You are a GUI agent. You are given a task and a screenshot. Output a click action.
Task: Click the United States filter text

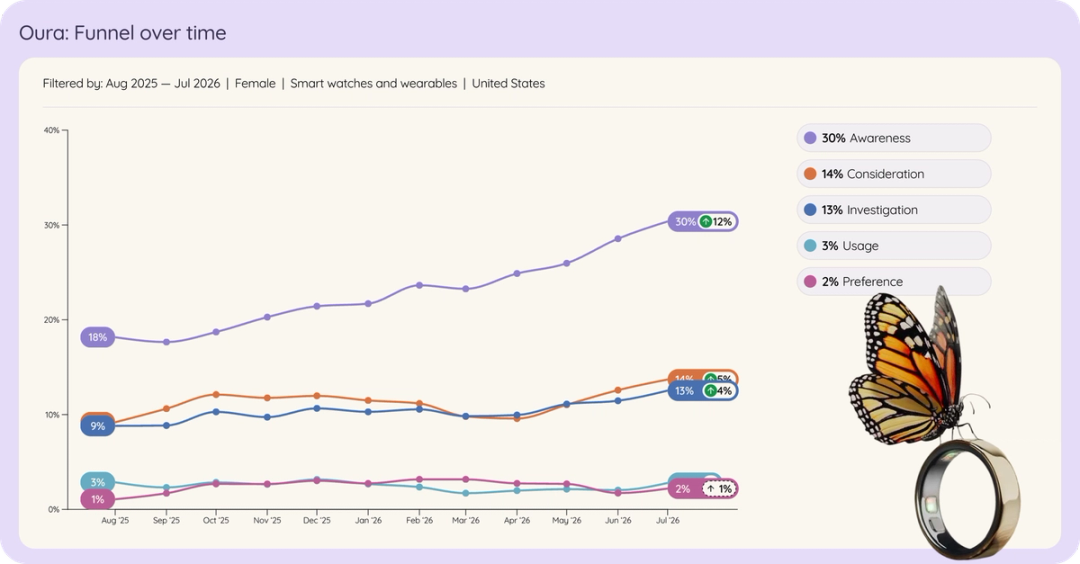(508, 83)
